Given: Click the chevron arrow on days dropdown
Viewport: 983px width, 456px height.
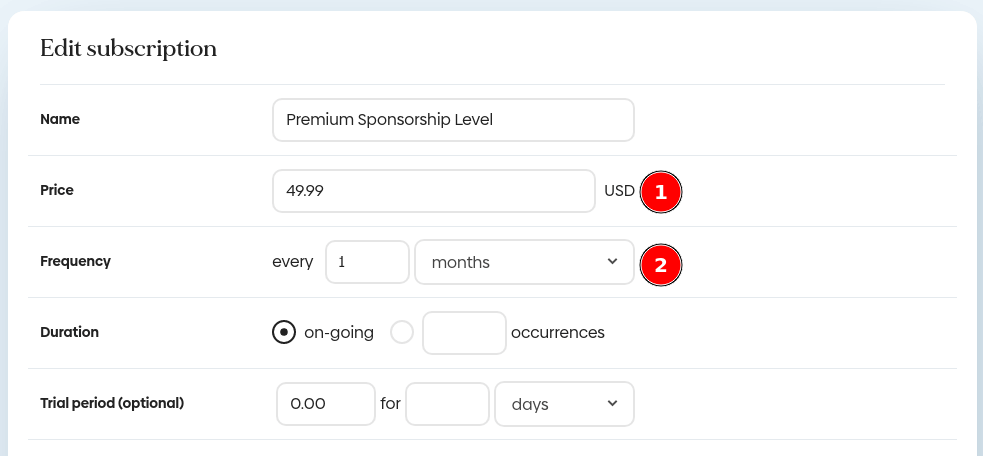Looking at the screenshot, I should pos(612,404).
